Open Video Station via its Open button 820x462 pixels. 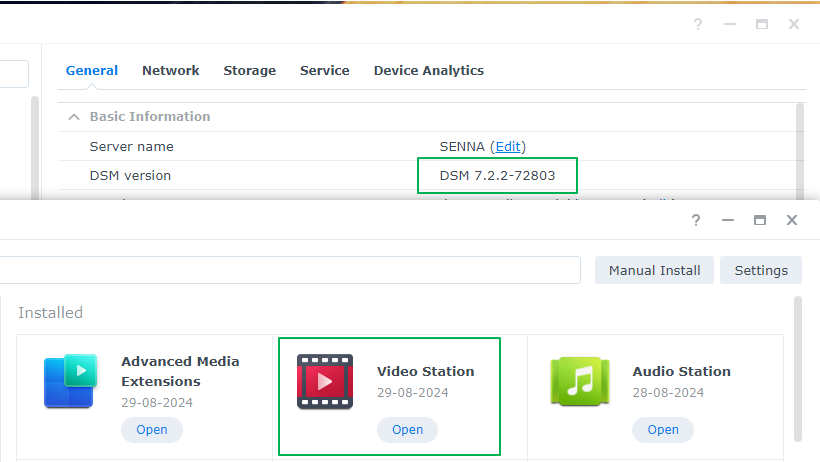pyautogui.click(x=407, y=430)
